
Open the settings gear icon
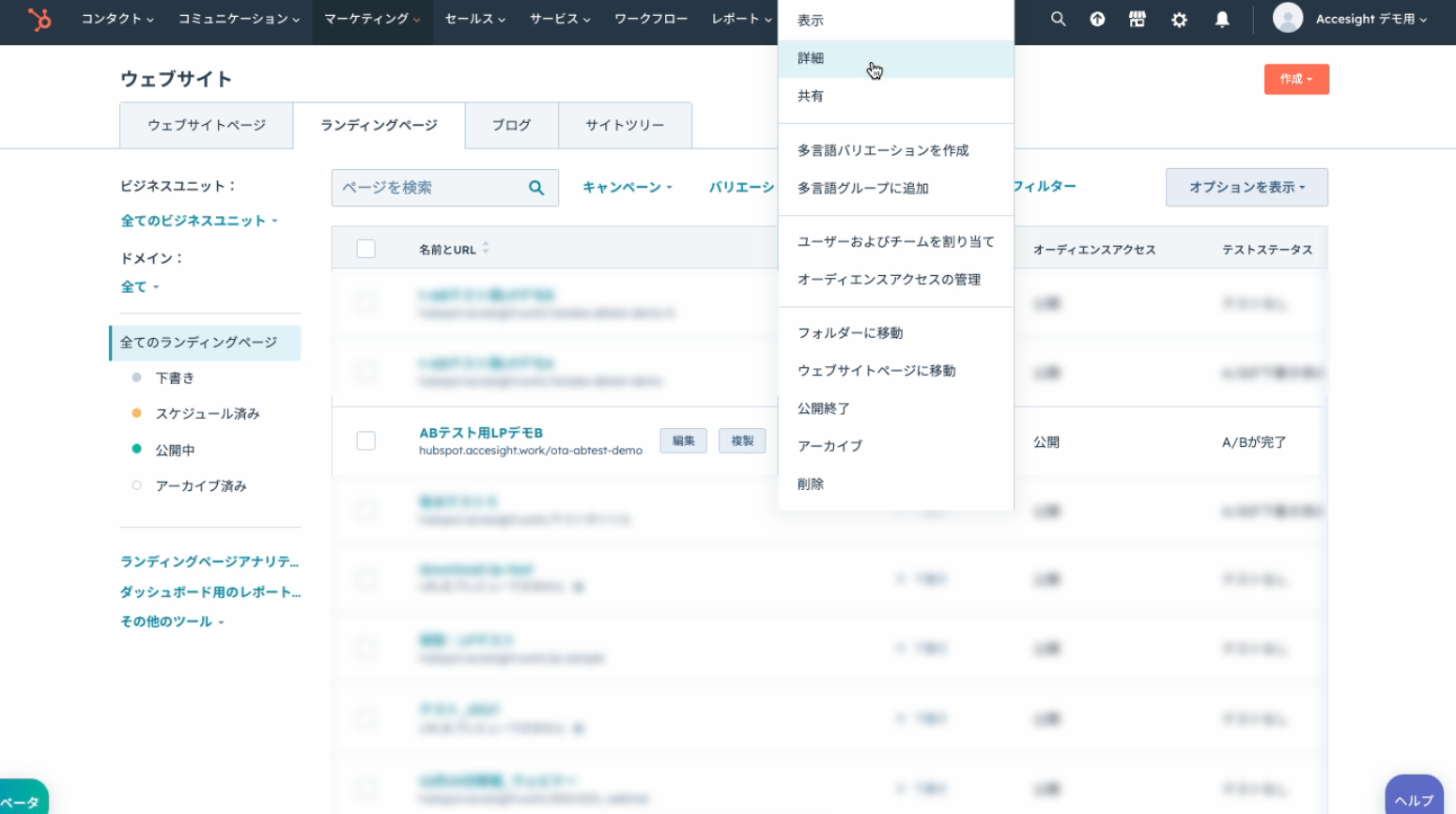(x=1179, y=19)
